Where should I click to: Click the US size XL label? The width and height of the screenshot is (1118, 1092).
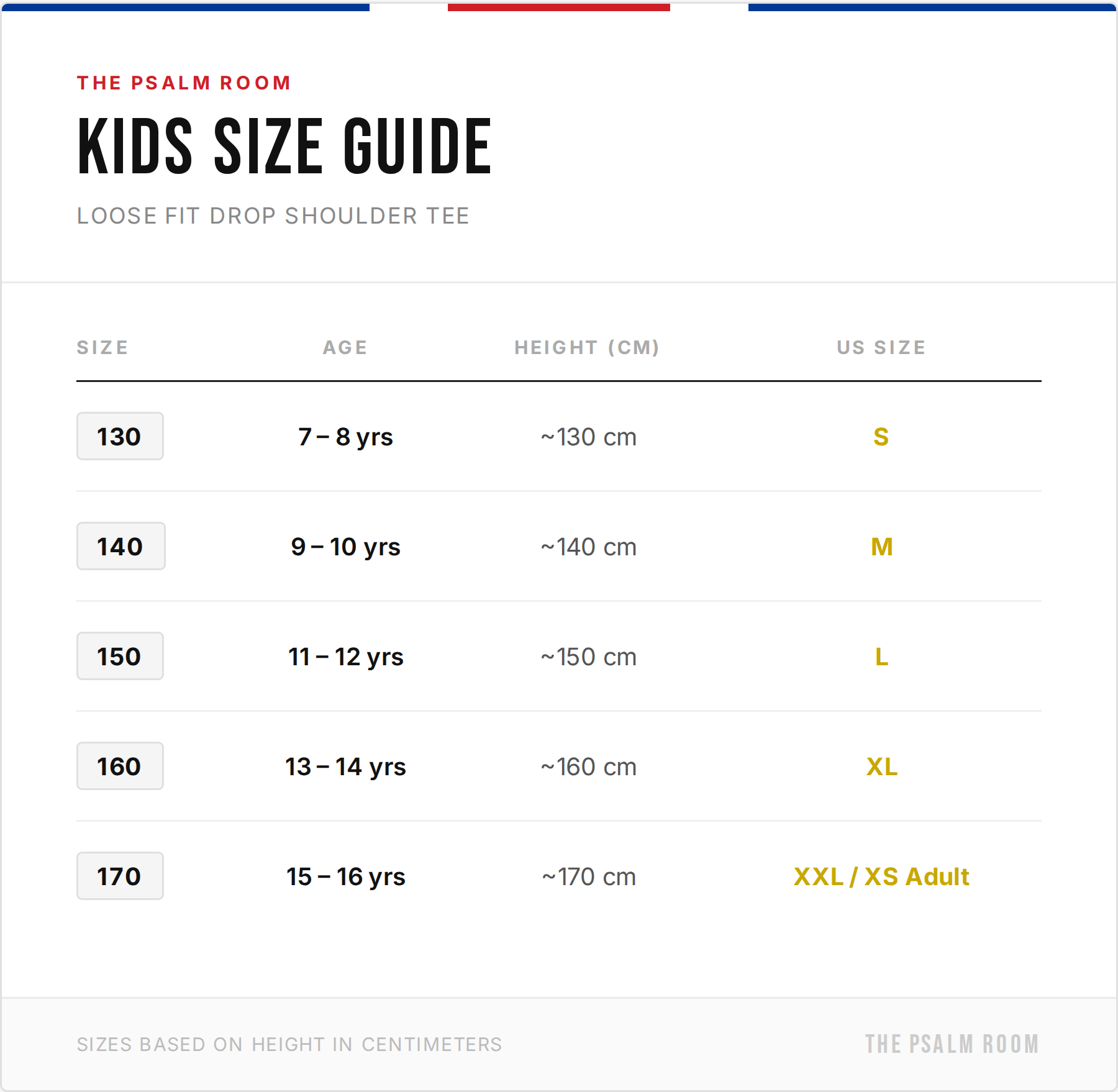(x=882, y=767)
